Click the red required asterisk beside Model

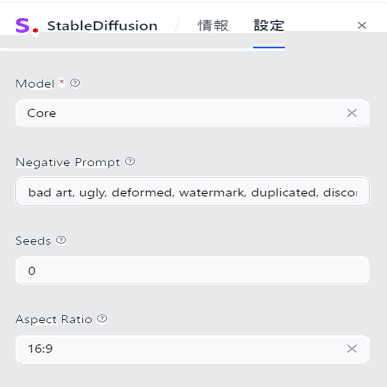coord(62,82)
